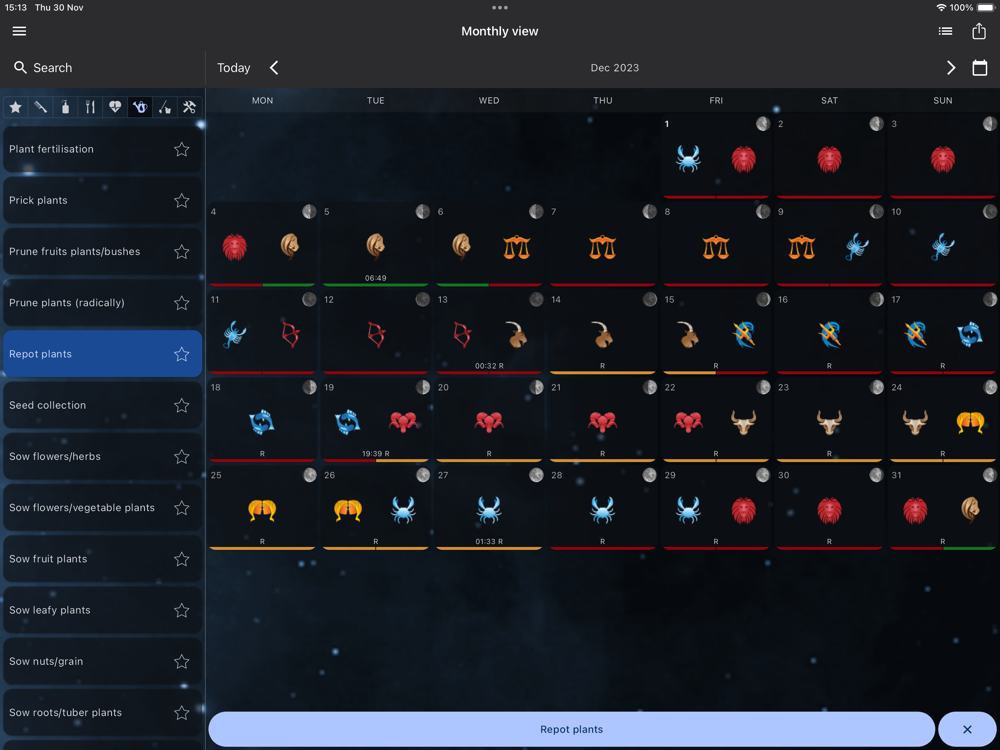Select the gardening watering can tab
The image size is (1000, 750).
click(x=140, y=107)
